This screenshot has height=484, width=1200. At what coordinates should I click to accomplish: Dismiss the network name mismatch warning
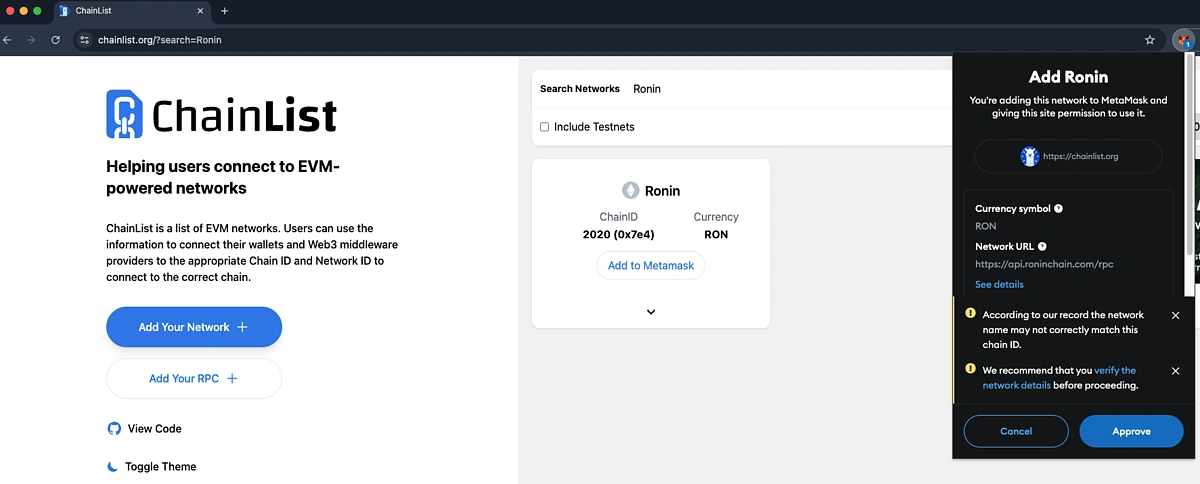[1175, 315]
